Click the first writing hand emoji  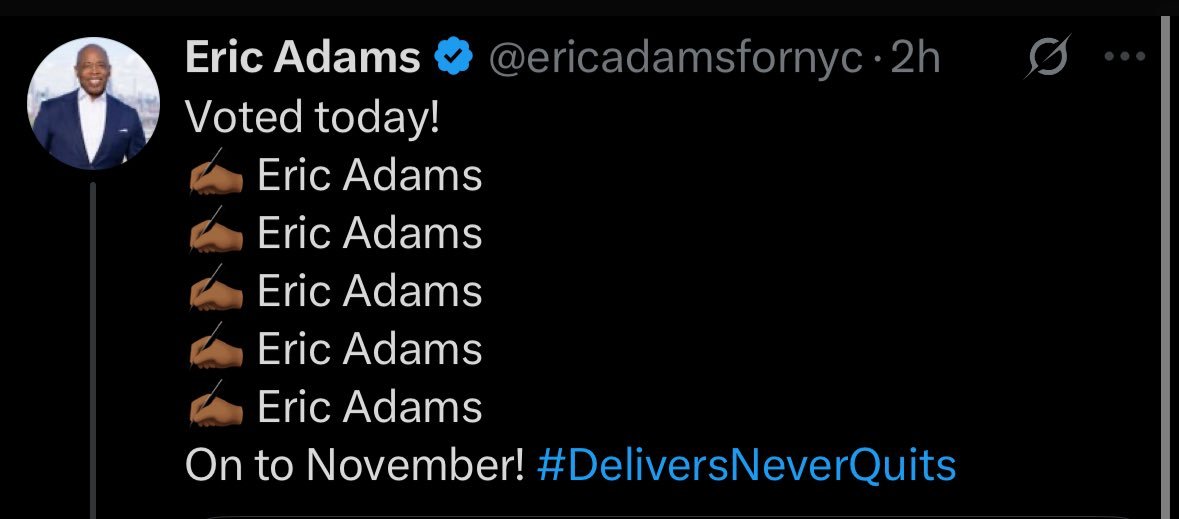(215, 172)
